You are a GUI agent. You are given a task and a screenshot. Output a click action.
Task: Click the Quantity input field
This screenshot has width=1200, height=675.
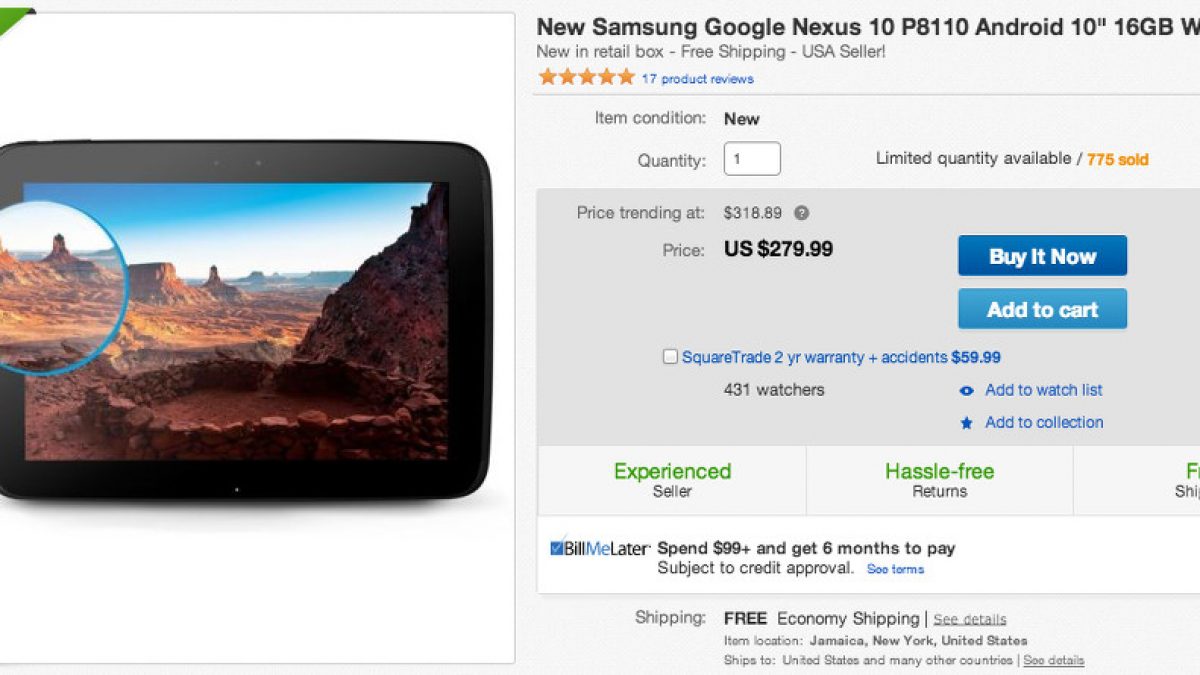pyautogui.click(x=752, y=159)
